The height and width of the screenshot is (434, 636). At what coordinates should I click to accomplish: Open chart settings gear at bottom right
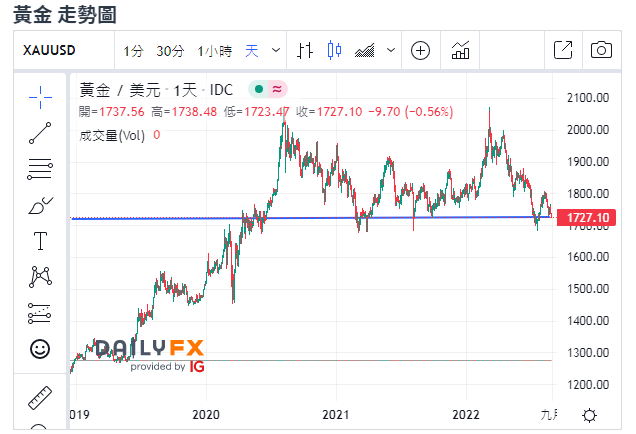point(590,415)
